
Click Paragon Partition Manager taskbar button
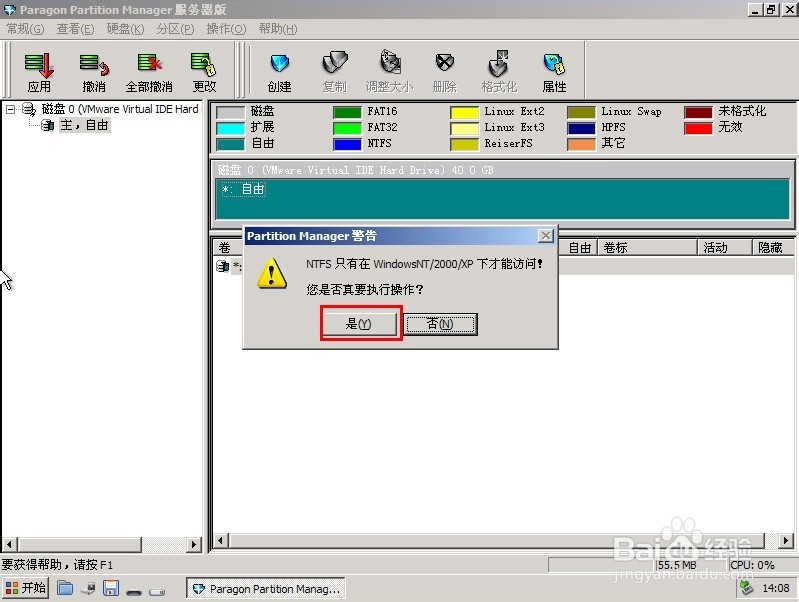point(265,589)
